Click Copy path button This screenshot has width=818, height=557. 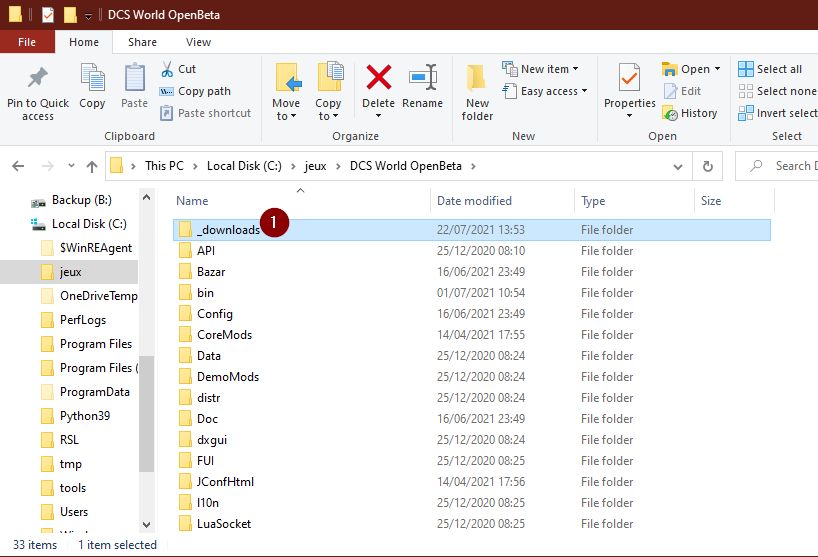click(196, 91)
